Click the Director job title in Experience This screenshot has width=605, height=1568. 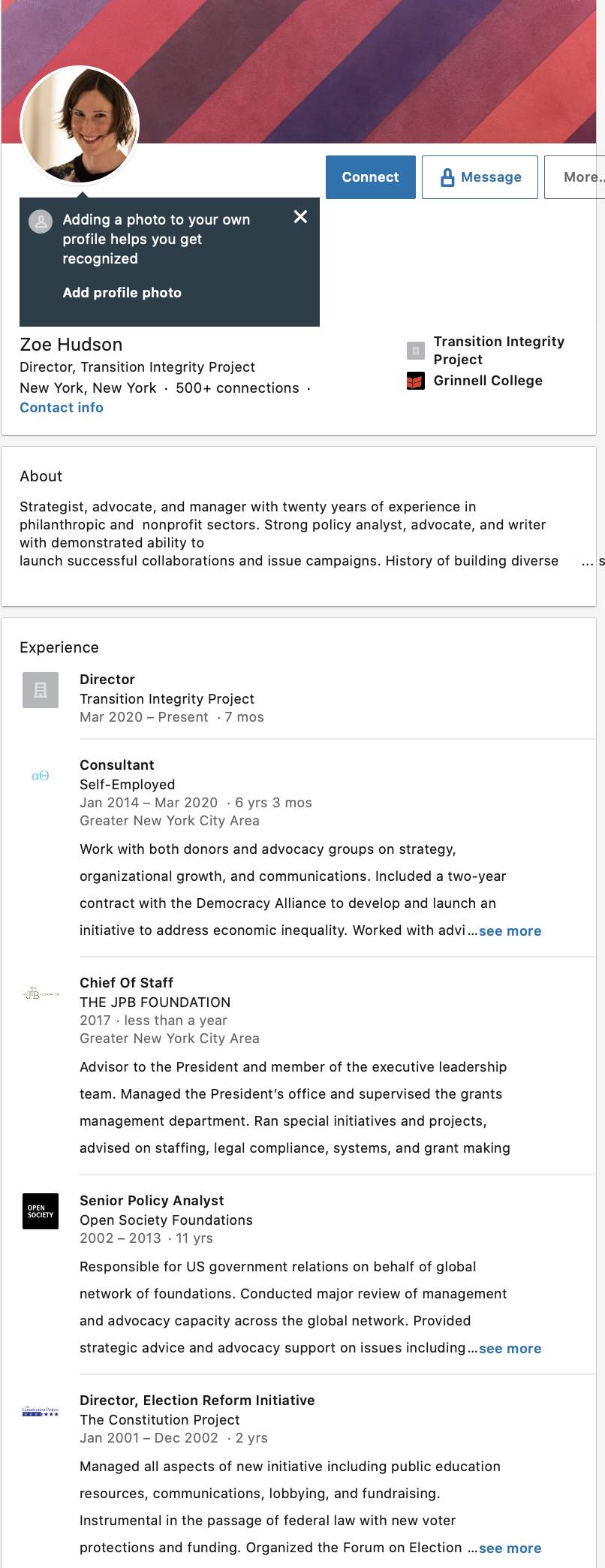(x=107, y=680)
